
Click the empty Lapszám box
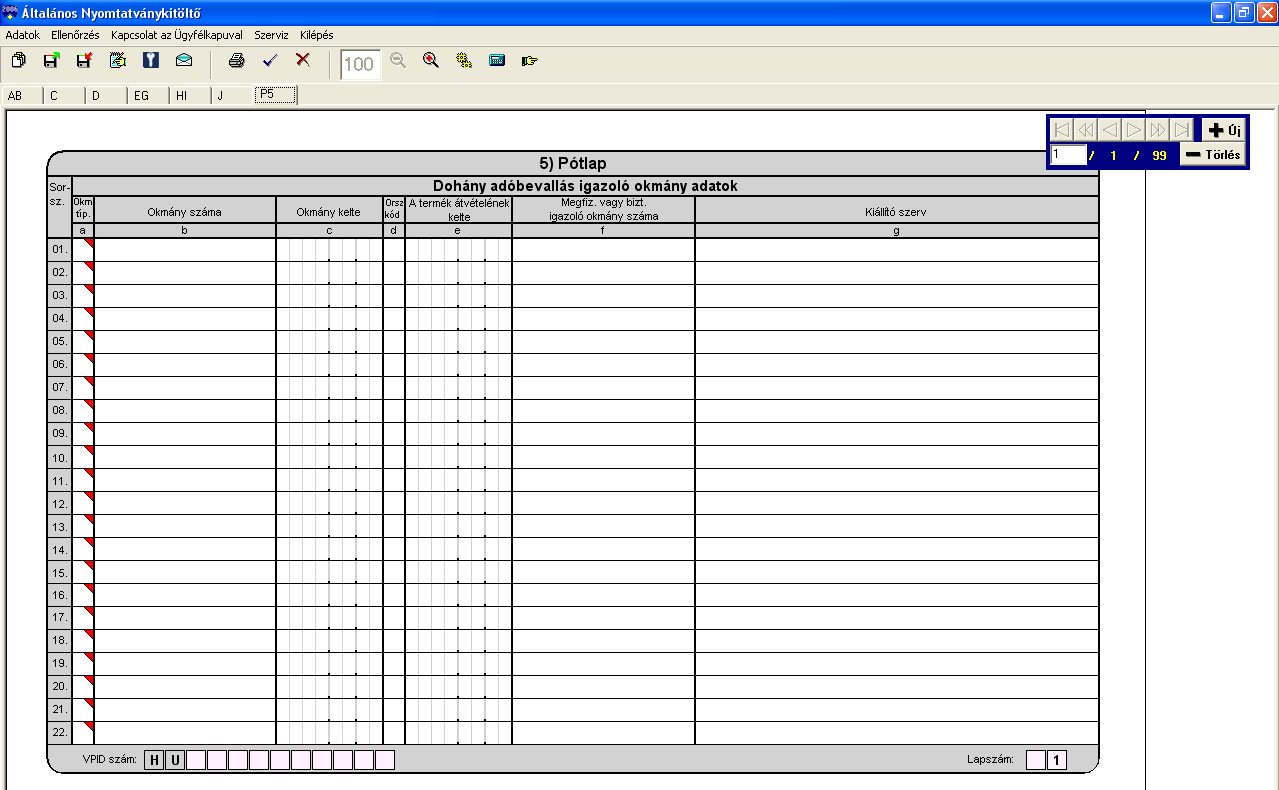point(1036,760)
